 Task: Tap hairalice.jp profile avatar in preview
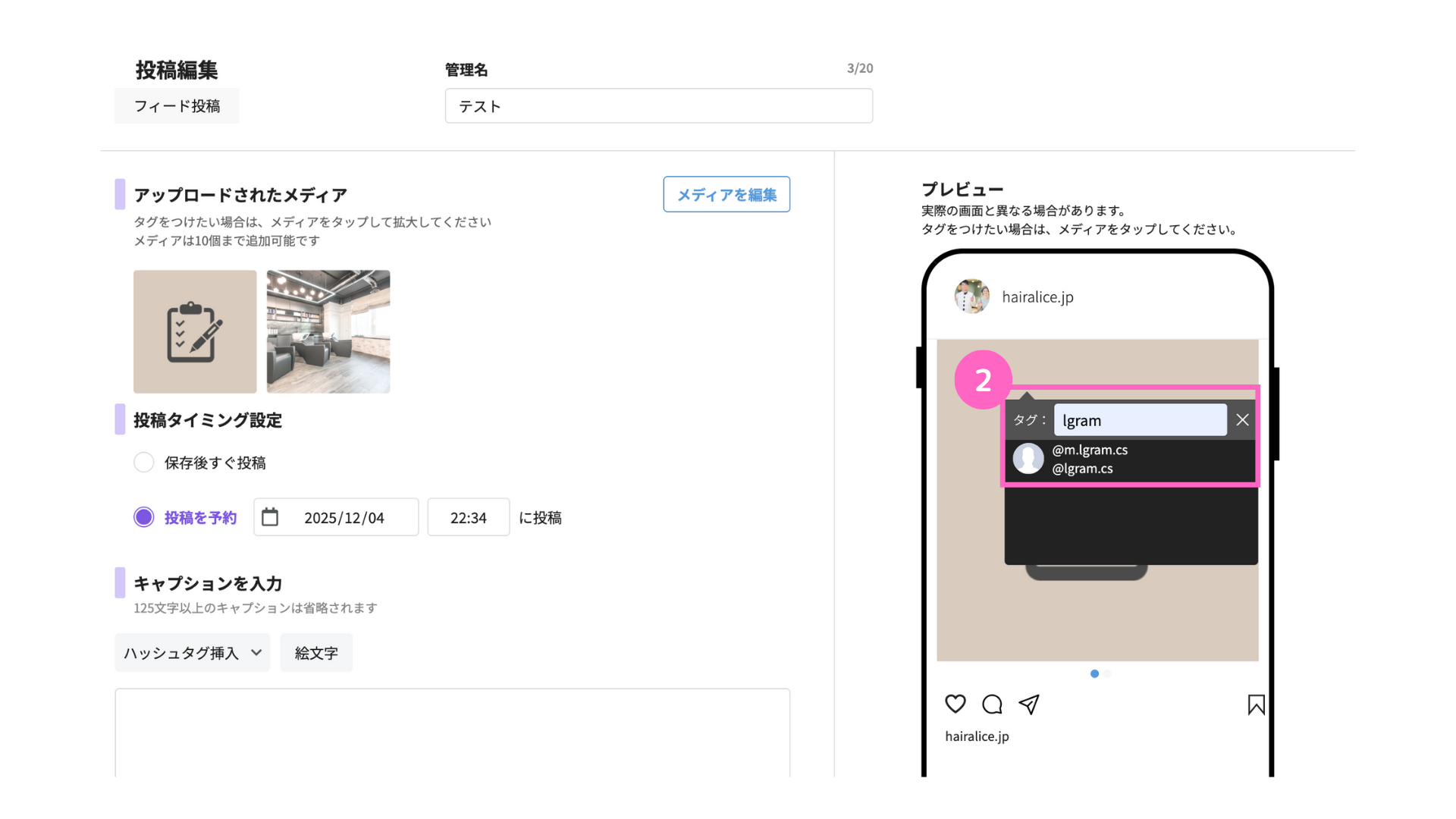(x=971, y=297)
